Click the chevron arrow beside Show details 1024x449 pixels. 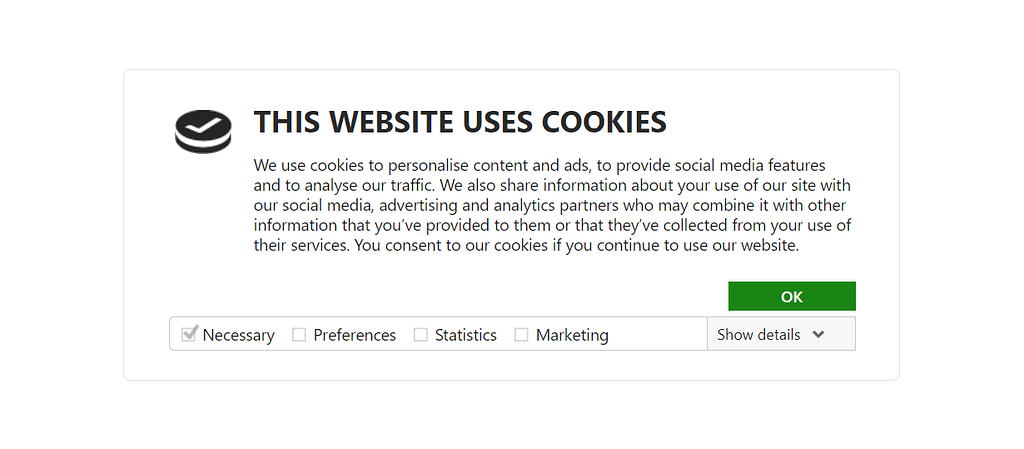[x=818, y=335]
